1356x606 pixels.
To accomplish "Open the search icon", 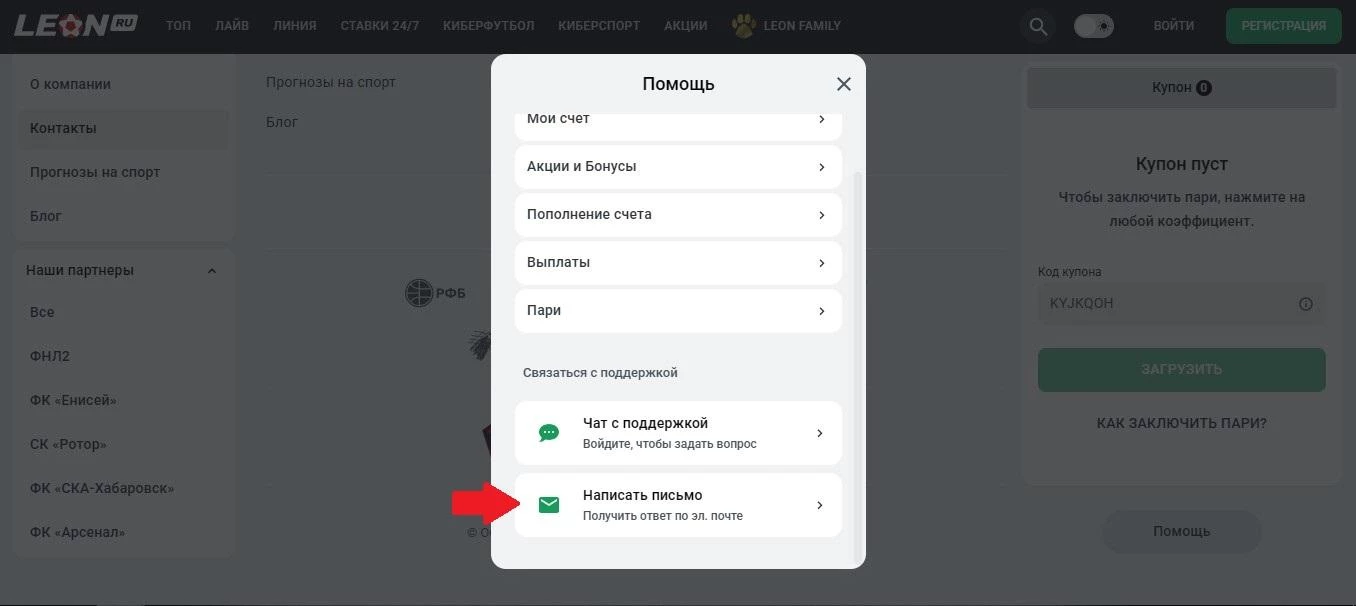I will click(1037, 25).
